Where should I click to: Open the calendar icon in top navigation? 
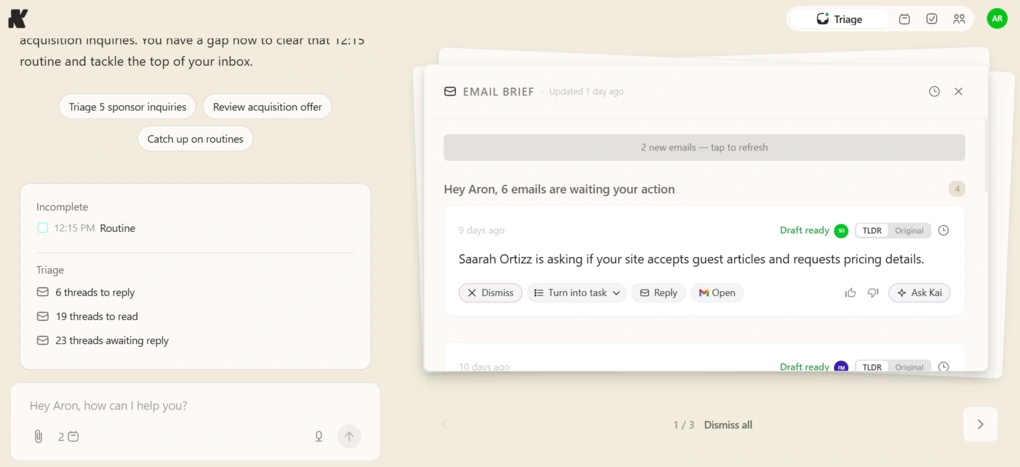tap(904, 19)
